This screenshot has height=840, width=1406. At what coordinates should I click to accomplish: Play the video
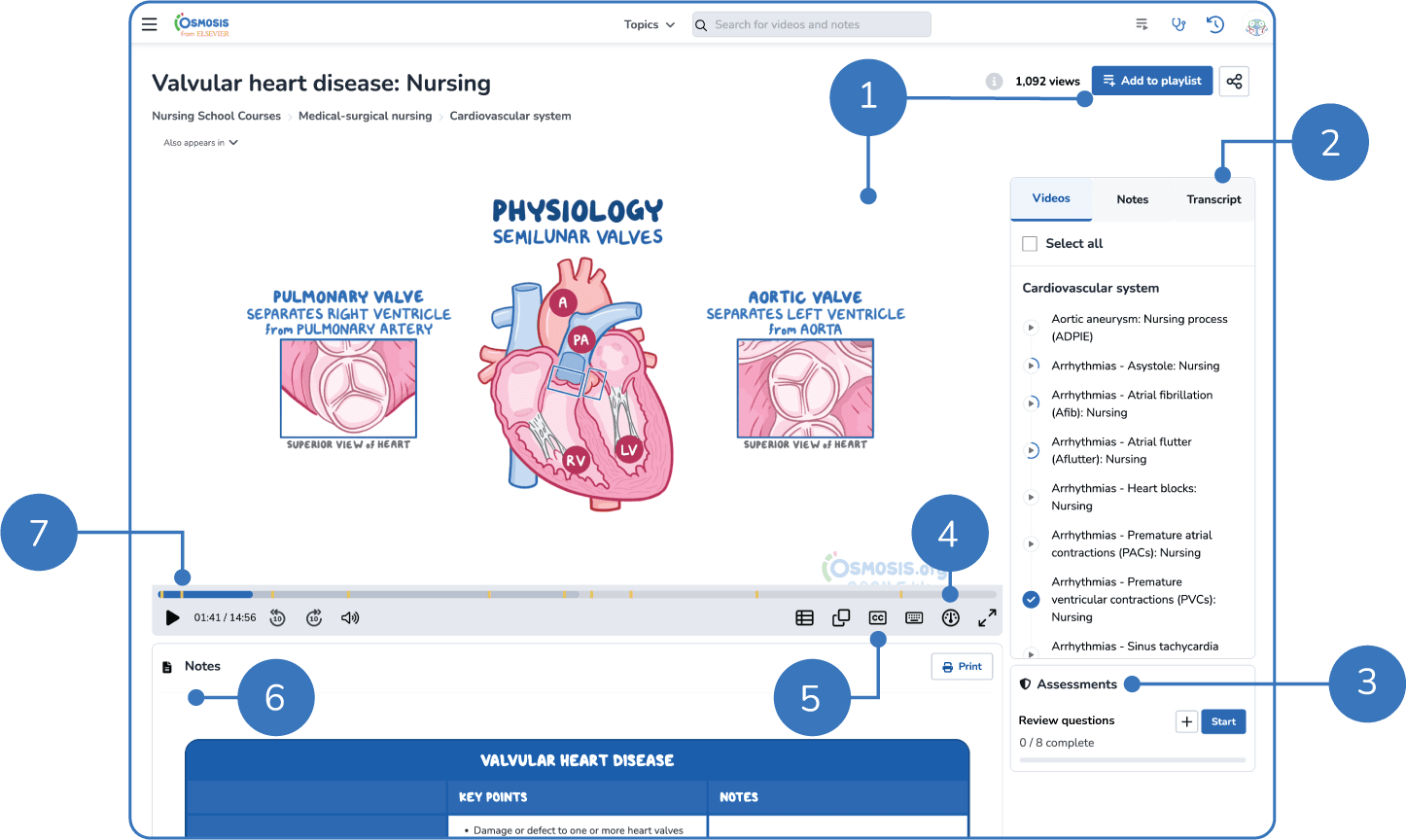[173, 617]
